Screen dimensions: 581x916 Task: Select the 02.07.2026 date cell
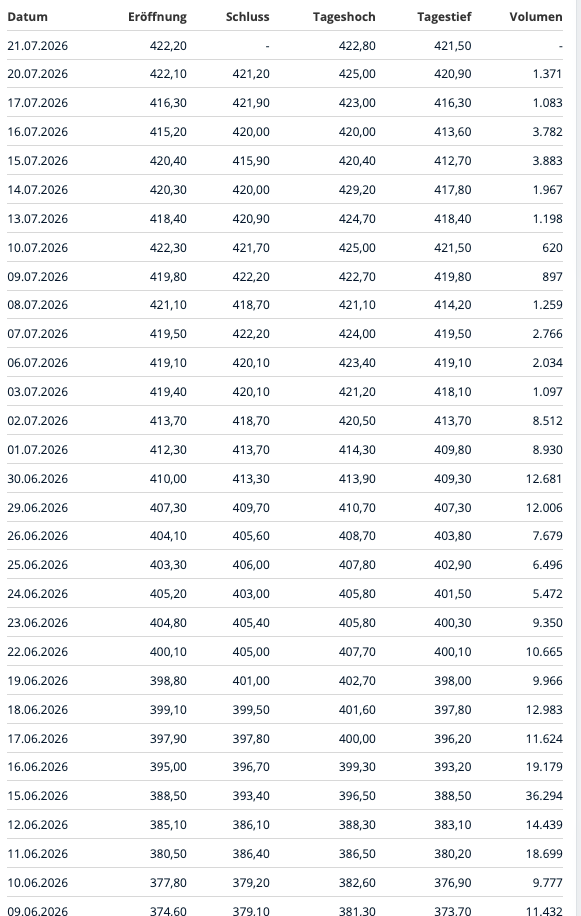point(37,421)
